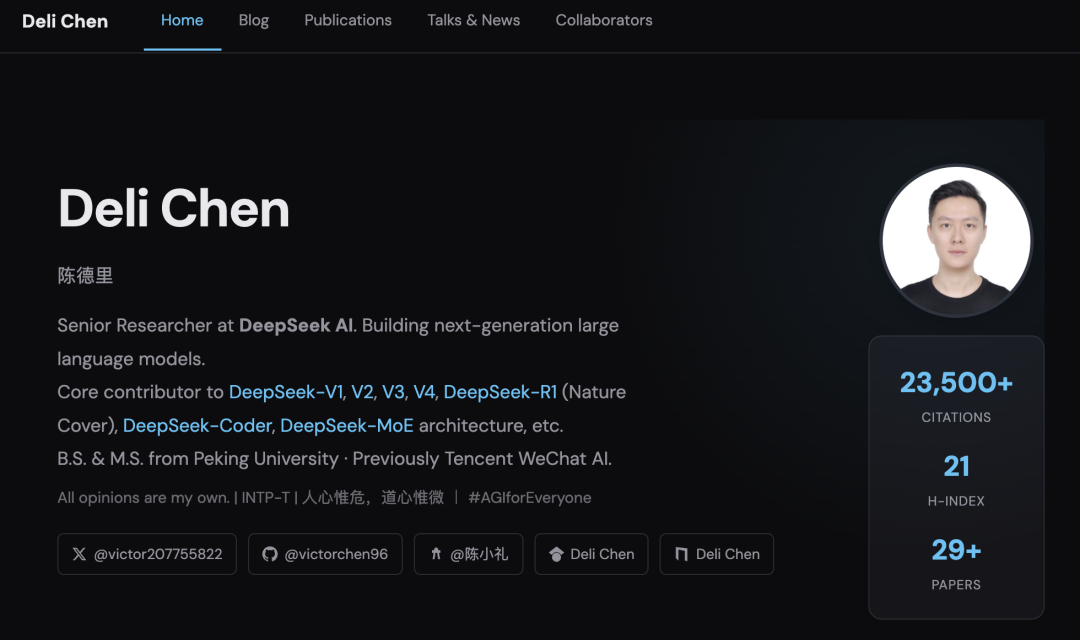1080x640 pixels.
Task: Click the INTP-T text in tagline
Action: (x=265, y=497)
